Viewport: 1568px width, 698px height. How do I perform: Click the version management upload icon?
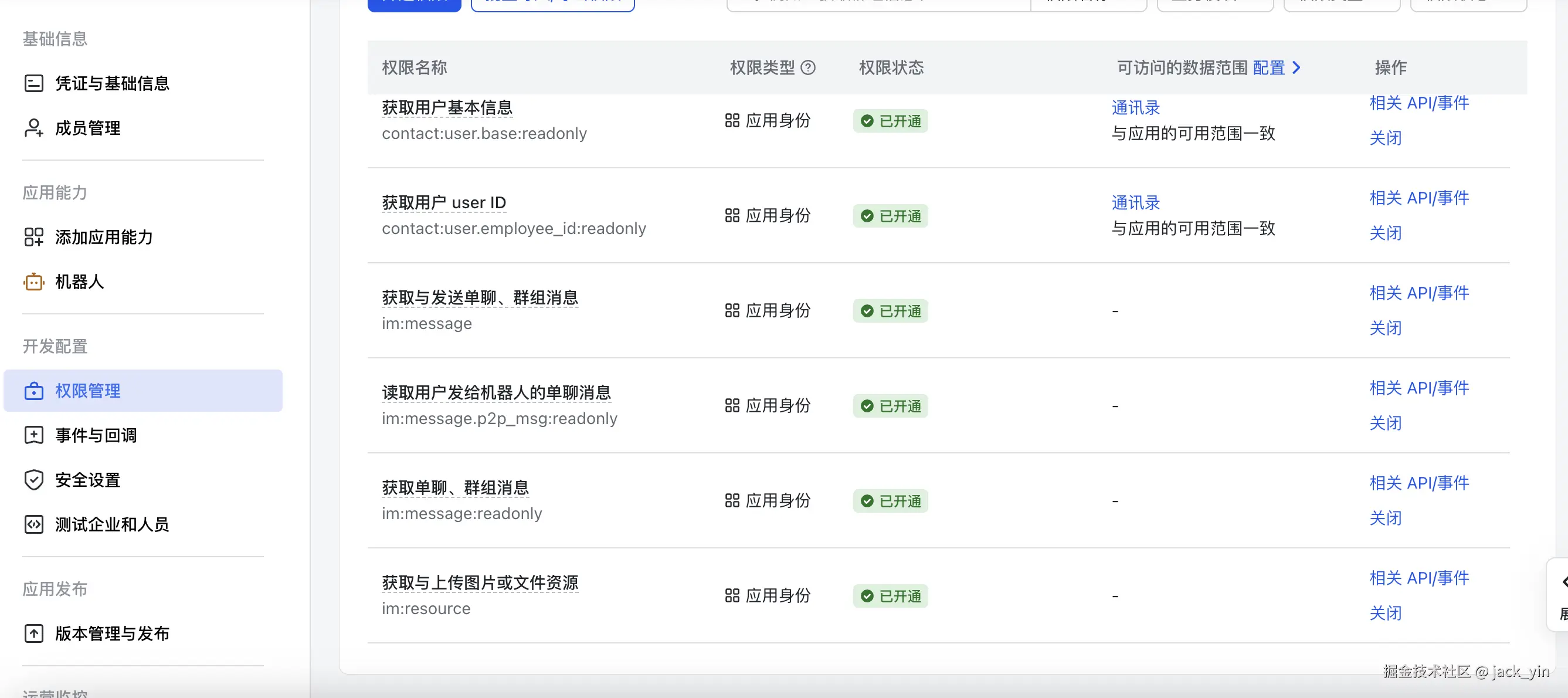coord(33,633)
